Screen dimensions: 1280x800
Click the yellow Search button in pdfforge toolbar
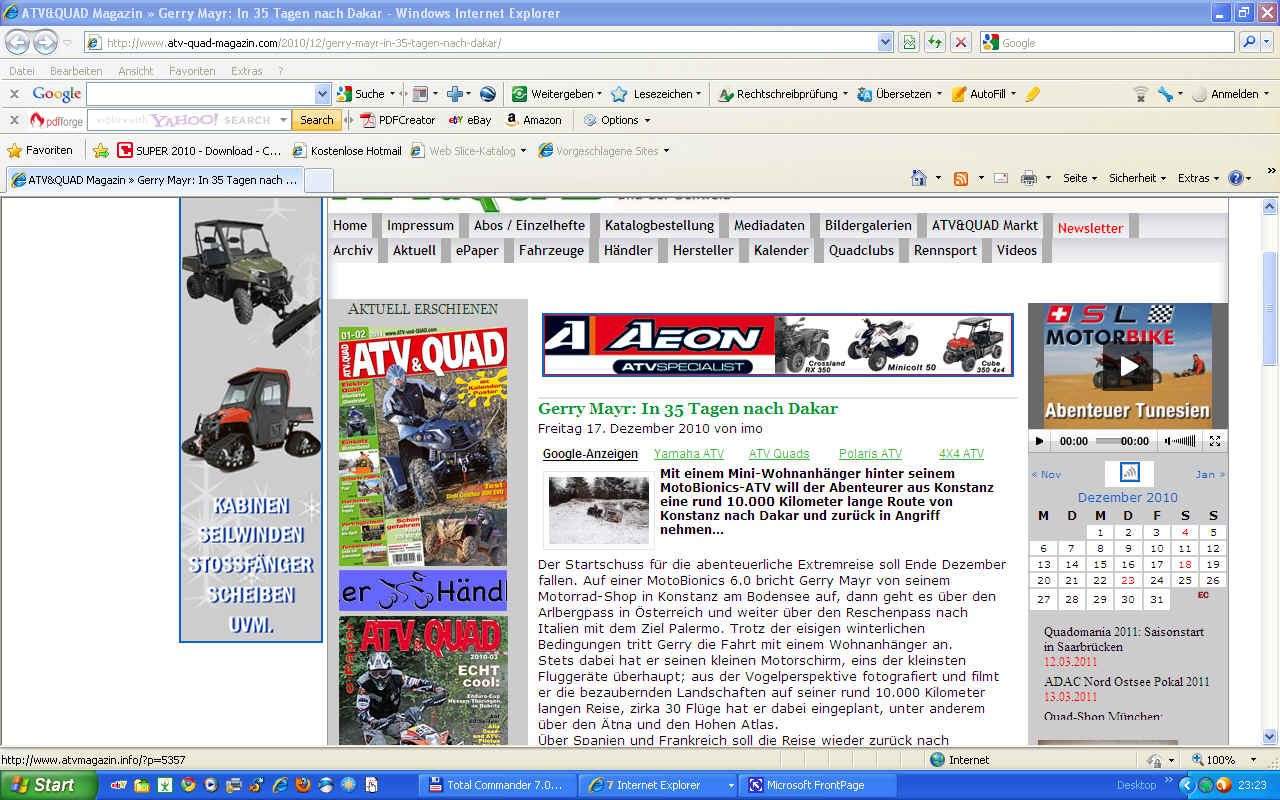pos(316,120)
